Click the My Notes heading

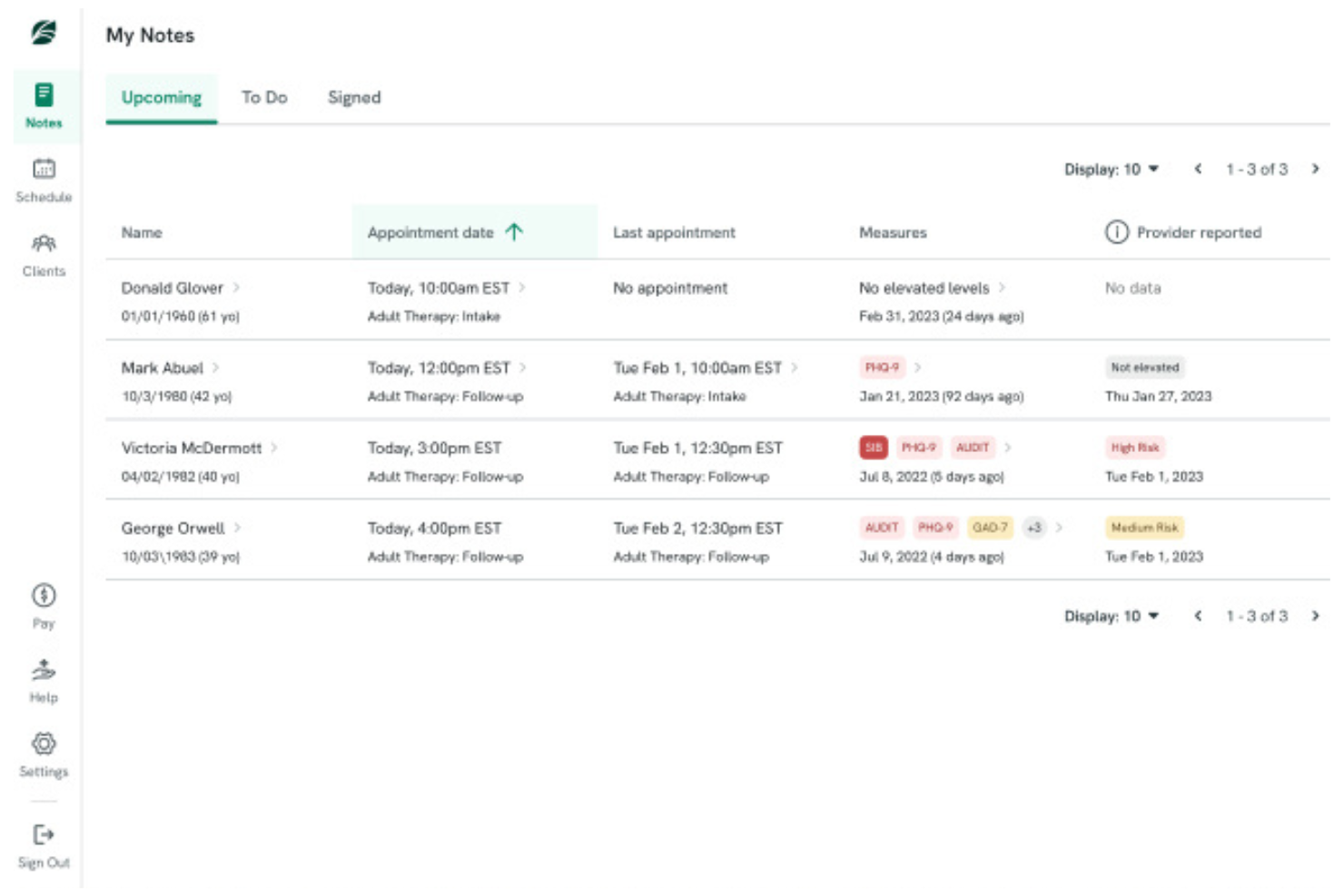[150, 35]
